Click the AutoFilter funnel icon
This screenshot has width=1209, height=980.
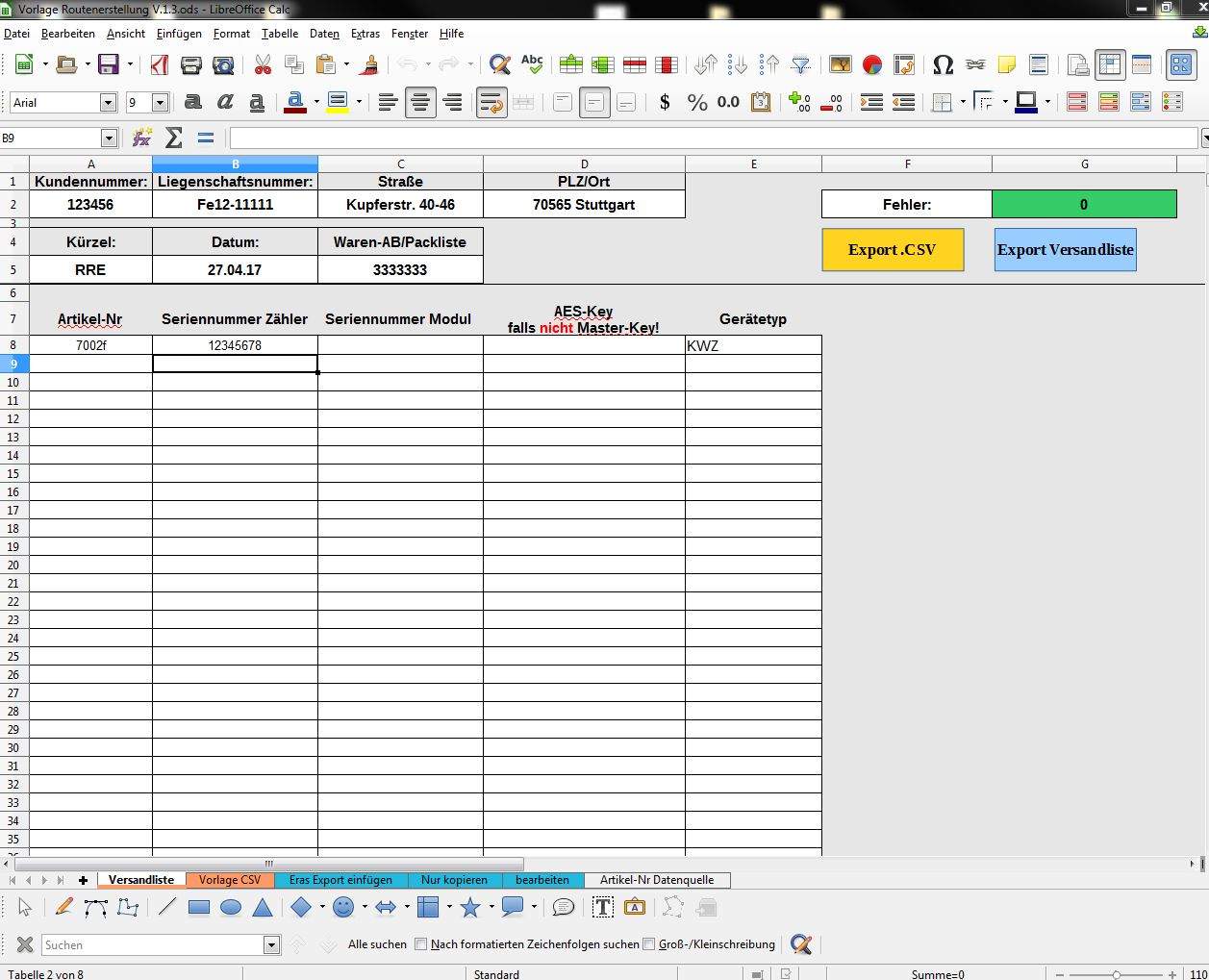coord(800,65)
